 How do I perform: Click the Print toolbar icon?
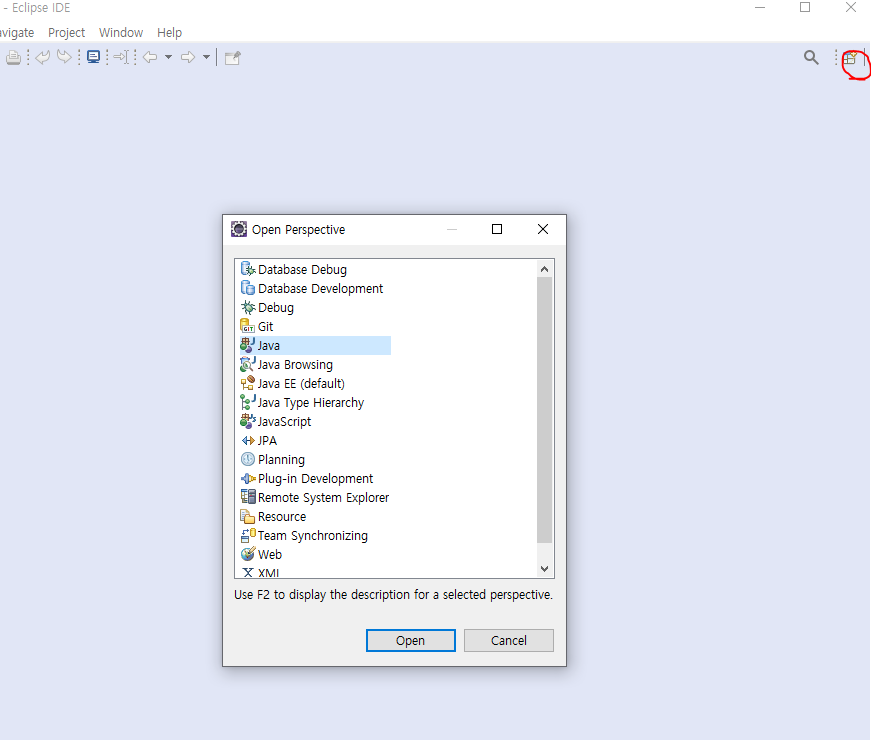point(13,57)
